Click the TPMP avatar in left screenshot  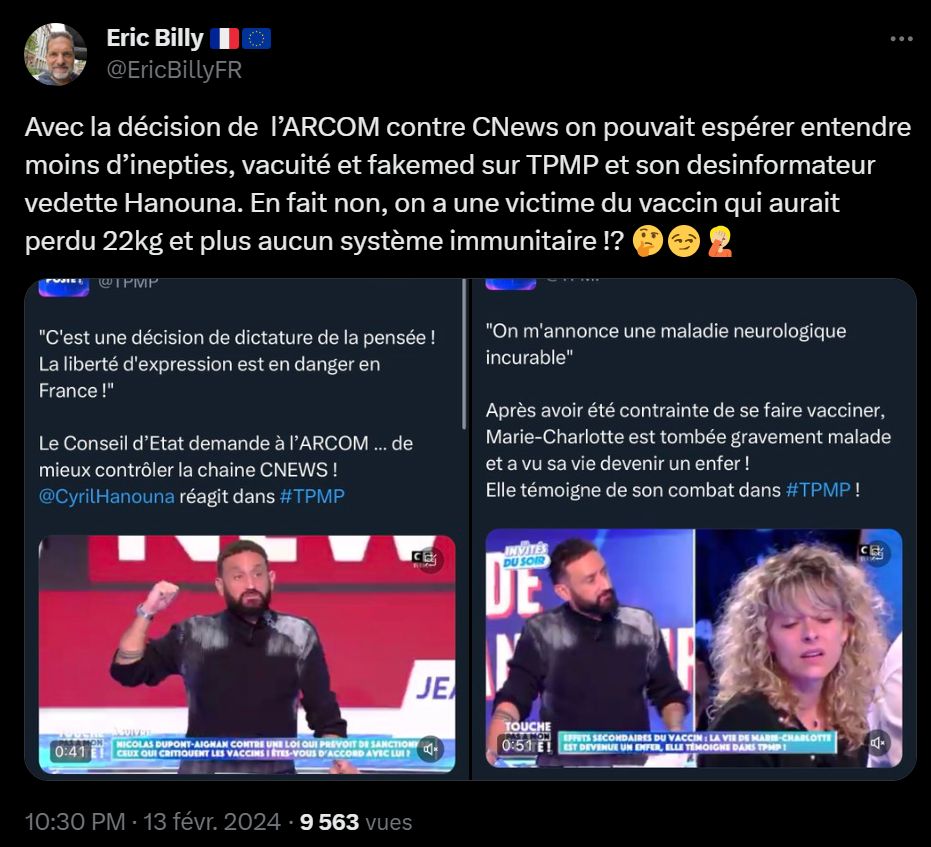pyautogui.click(x=64, y=287)
